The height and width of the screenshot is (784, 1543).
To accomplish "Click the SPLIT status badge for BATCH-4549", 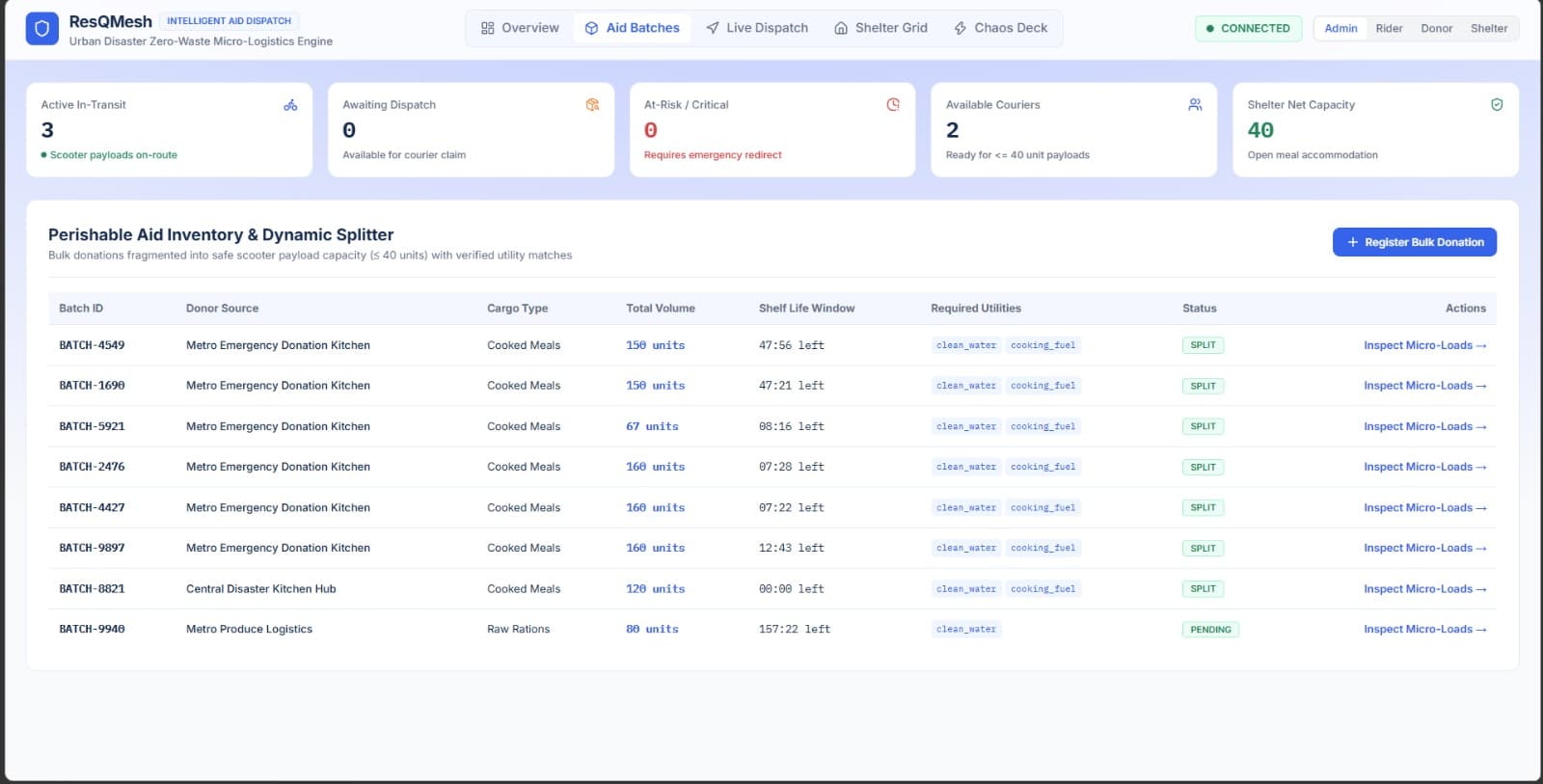I will 1203,345.
